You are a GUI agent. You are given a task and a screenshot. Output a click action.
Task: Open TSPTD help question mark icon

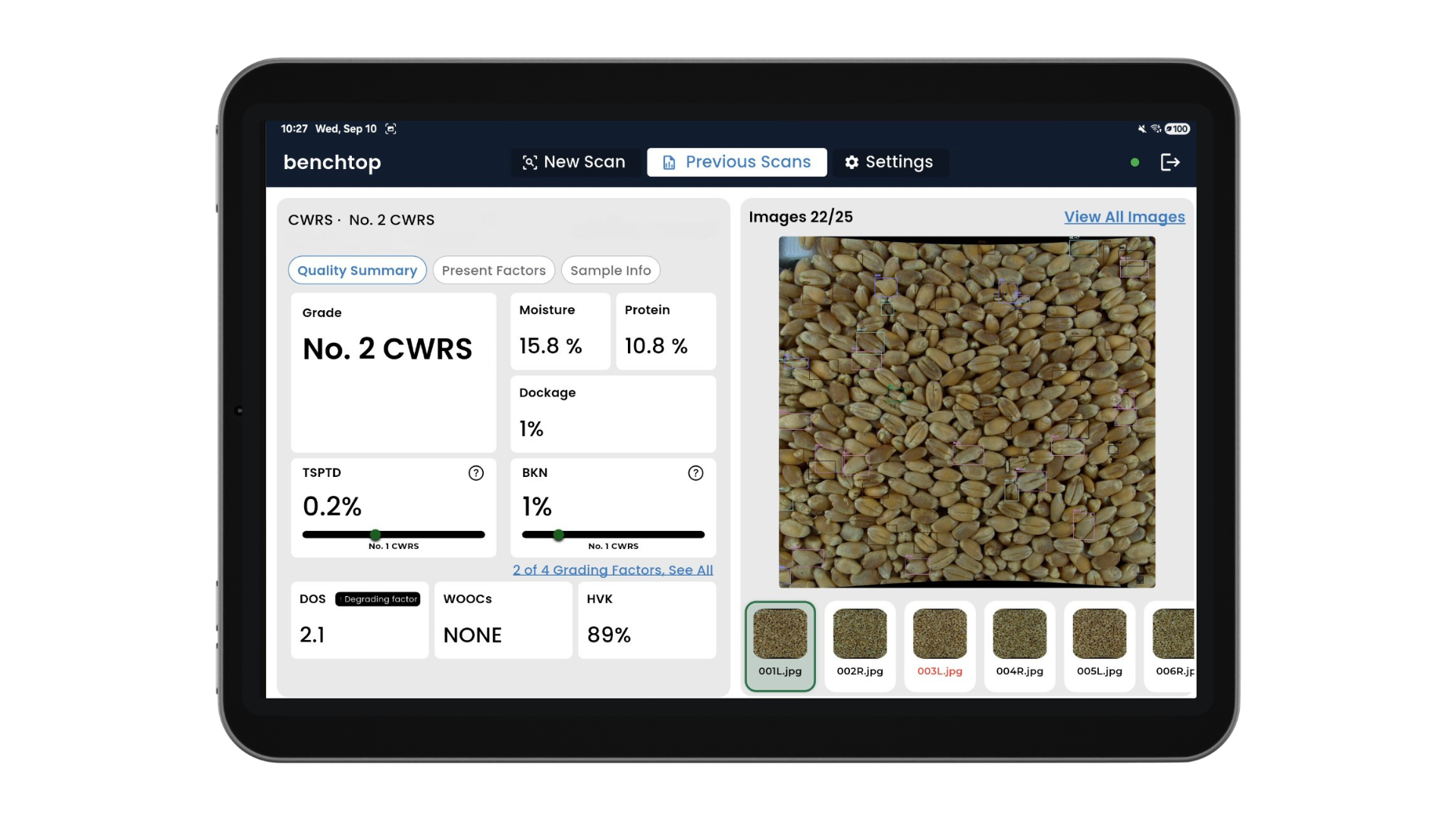(475, 473)
